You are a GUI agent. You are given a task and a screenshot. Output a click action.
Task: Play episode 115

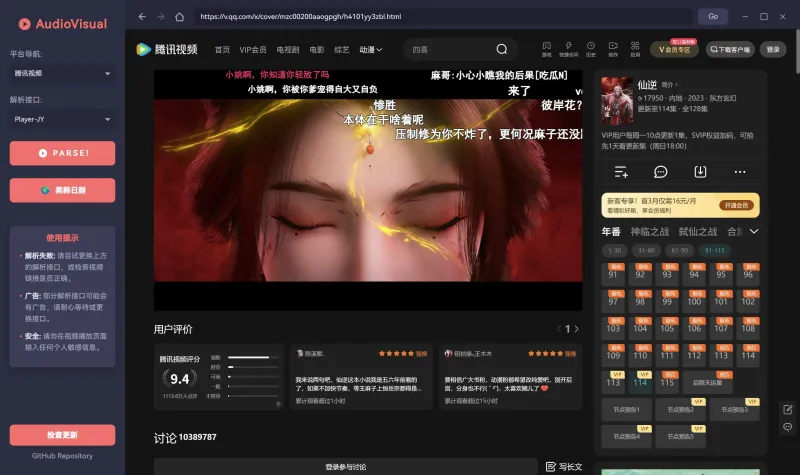pyautogui.click(x=667, y=382)
